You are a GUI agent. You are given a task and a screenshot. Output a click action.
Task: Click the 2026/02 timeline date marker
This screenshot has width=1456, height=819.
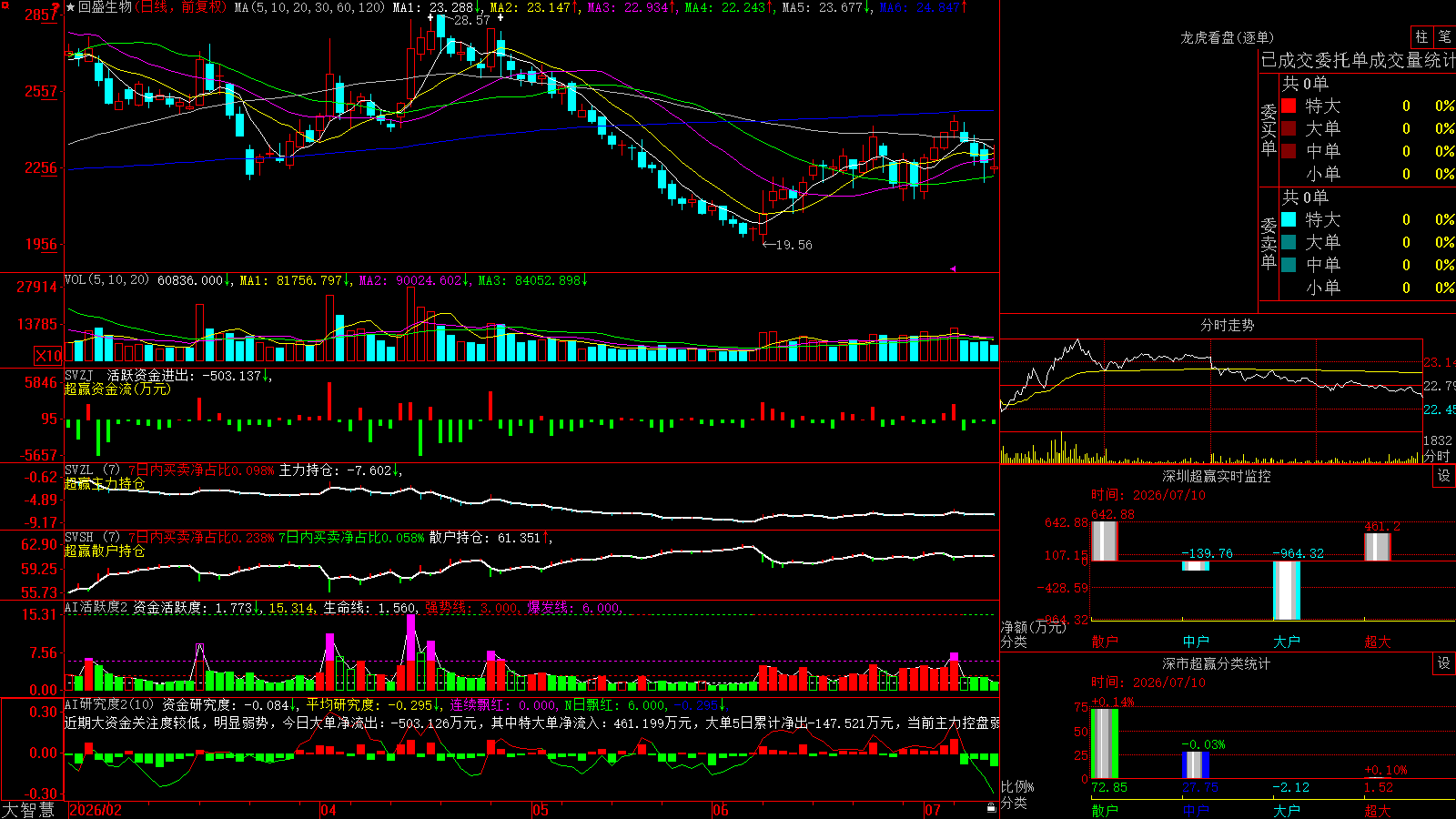coord(96,810)
